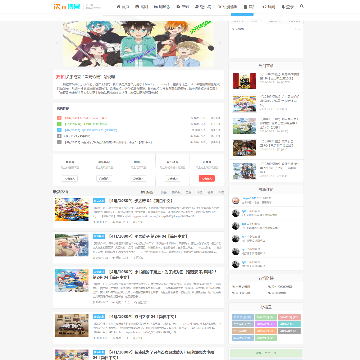Open the fourth article's brown-room thumbnail
360x360 pixels.
pyautogui.click(x=72, y=325)
